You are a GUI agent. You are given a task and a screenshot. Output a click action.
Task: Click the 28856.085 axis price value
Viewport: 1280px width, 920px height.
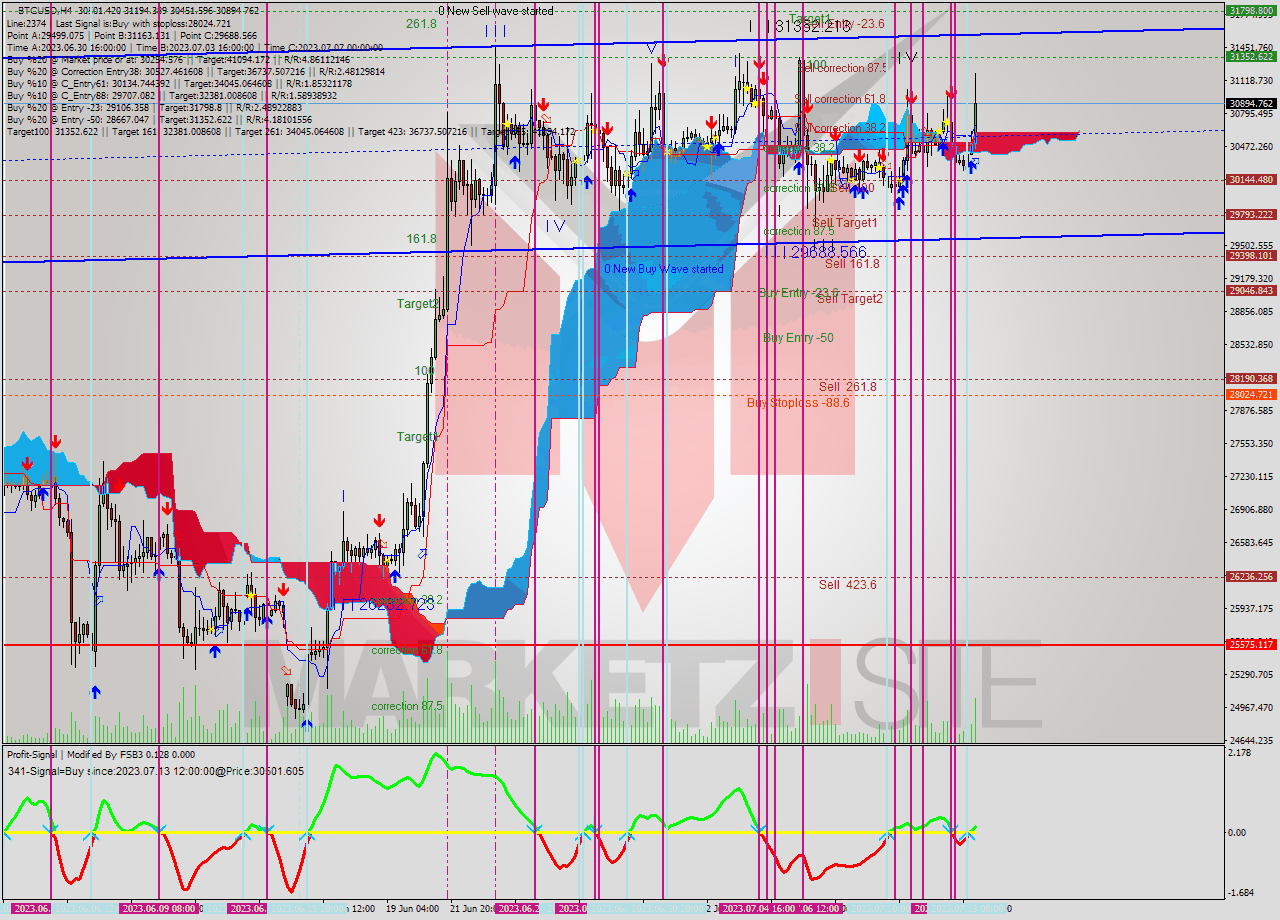(1251, 311)
